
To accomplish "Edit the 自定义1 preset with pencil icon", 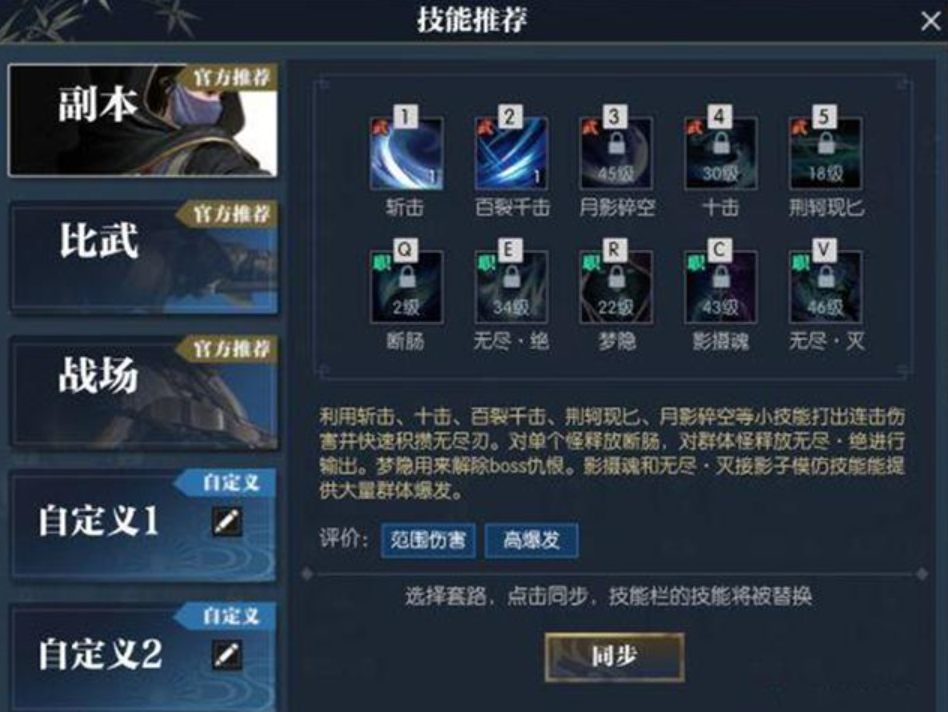I will 227,522.
